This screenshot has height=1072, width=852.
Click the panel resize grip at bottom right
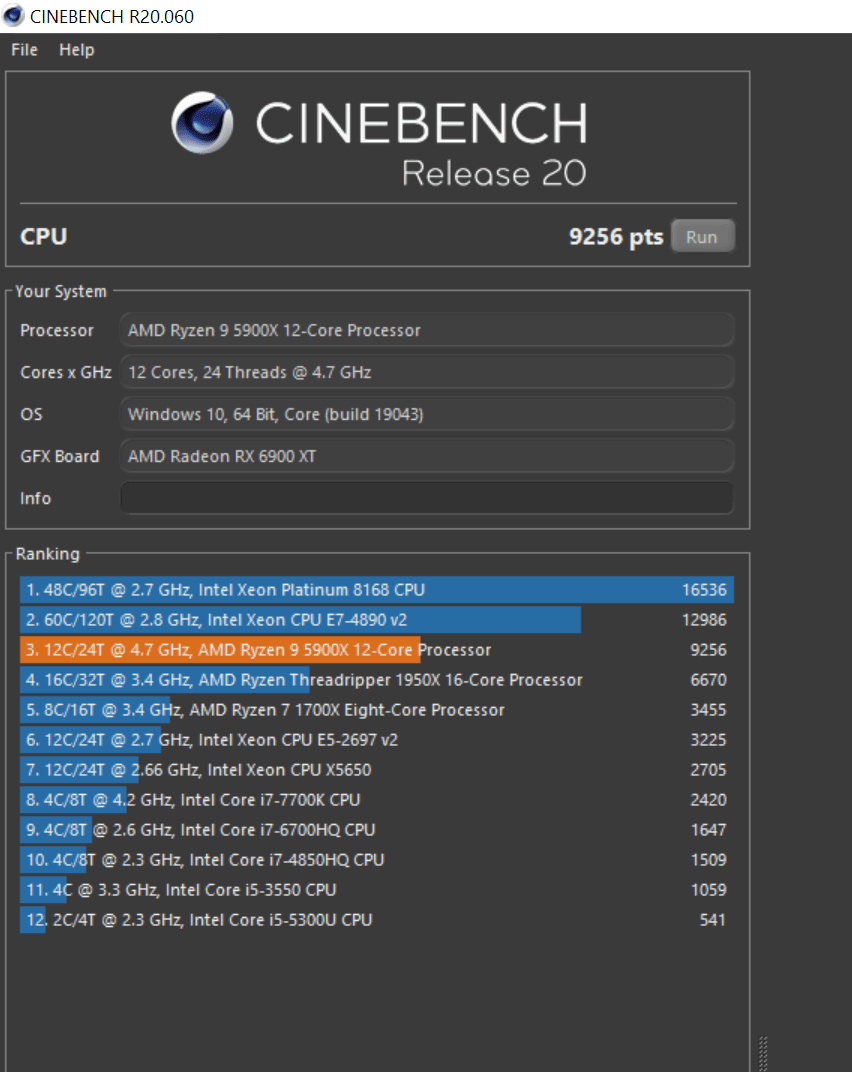coord(763,1054)
